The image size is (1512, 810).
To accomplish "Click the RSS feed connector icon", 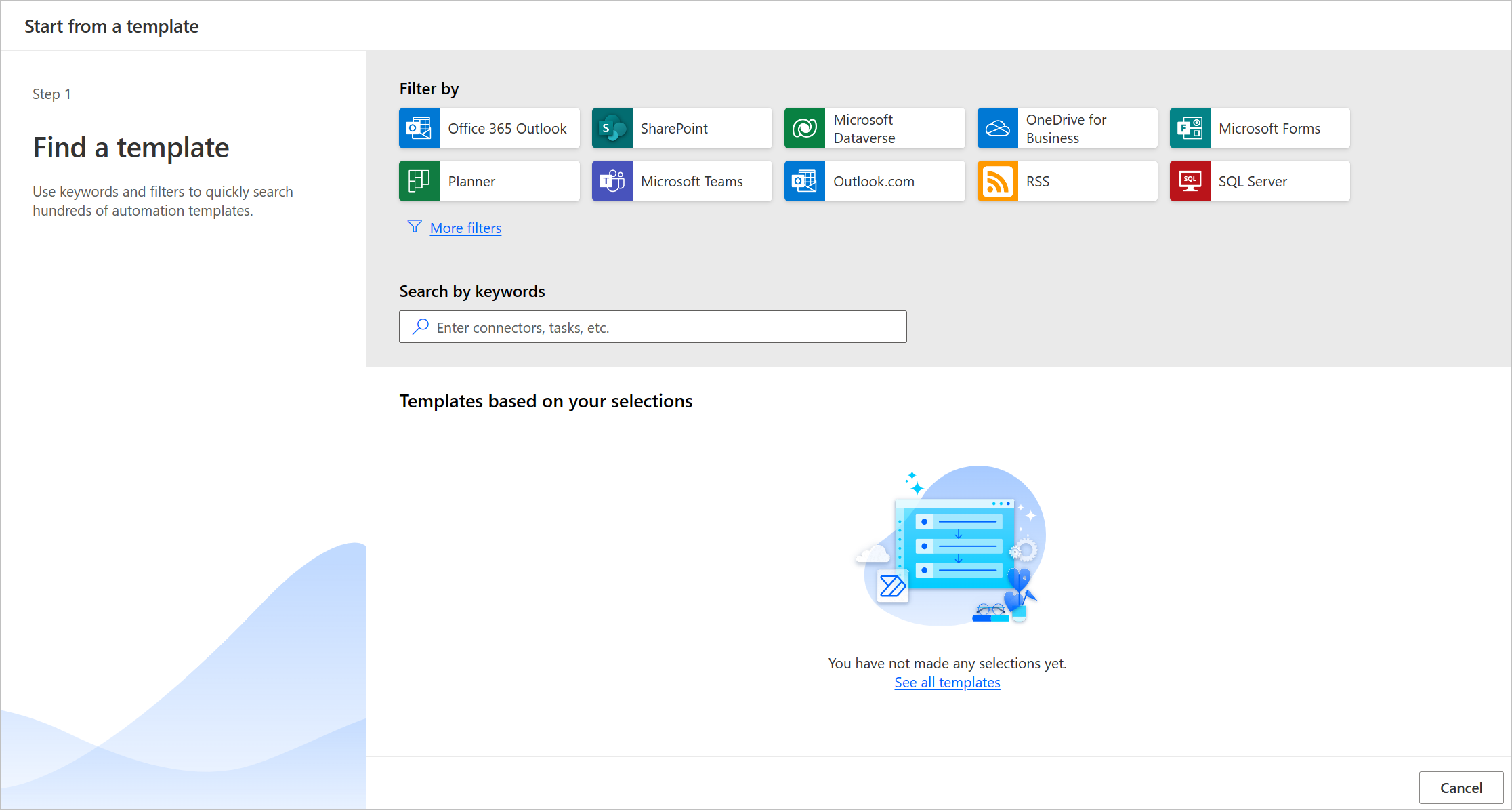I will (x=996, y=181).
